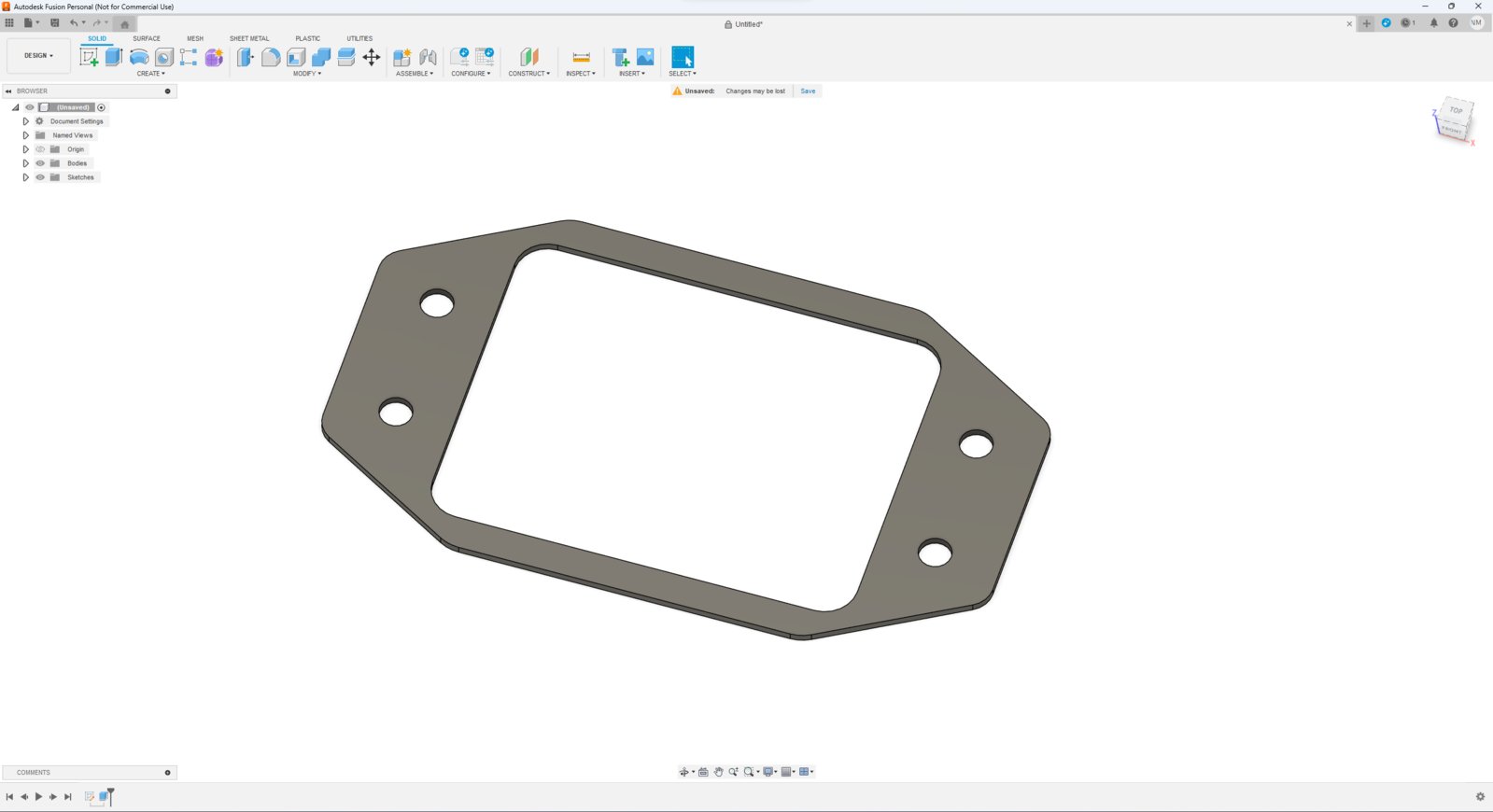Activate the Unsaved component radio button
This screenshot has width=1493, height=812.
[x=102, y=107]
